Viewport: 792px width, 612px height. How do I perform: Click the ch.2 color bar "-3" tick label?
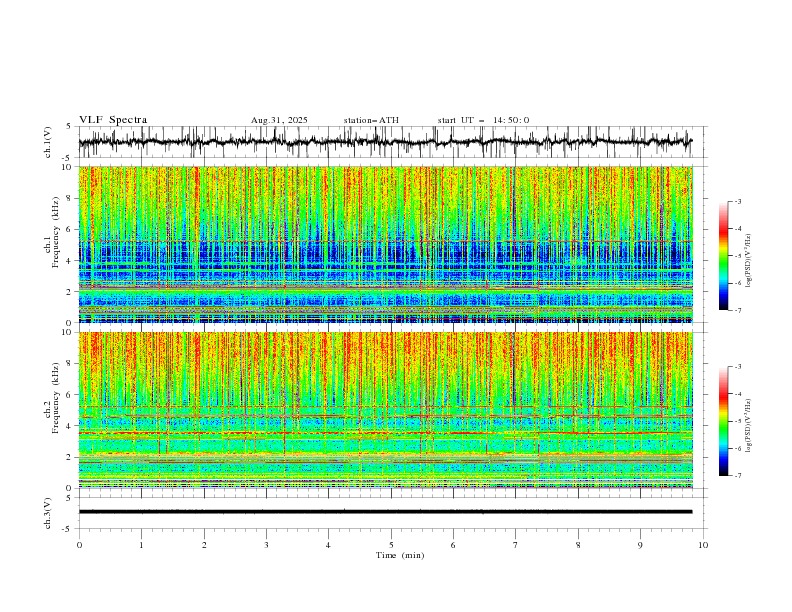(738, 367)
